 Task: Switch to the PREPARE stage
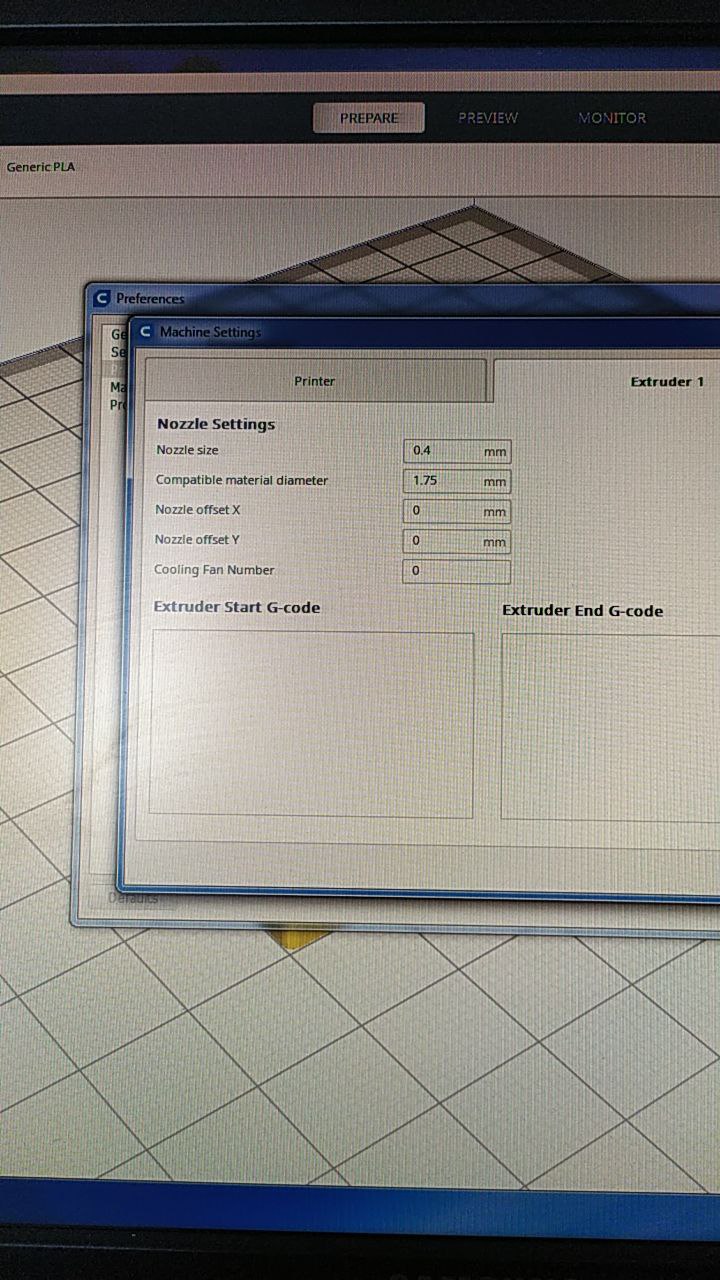tap(369, 118)
